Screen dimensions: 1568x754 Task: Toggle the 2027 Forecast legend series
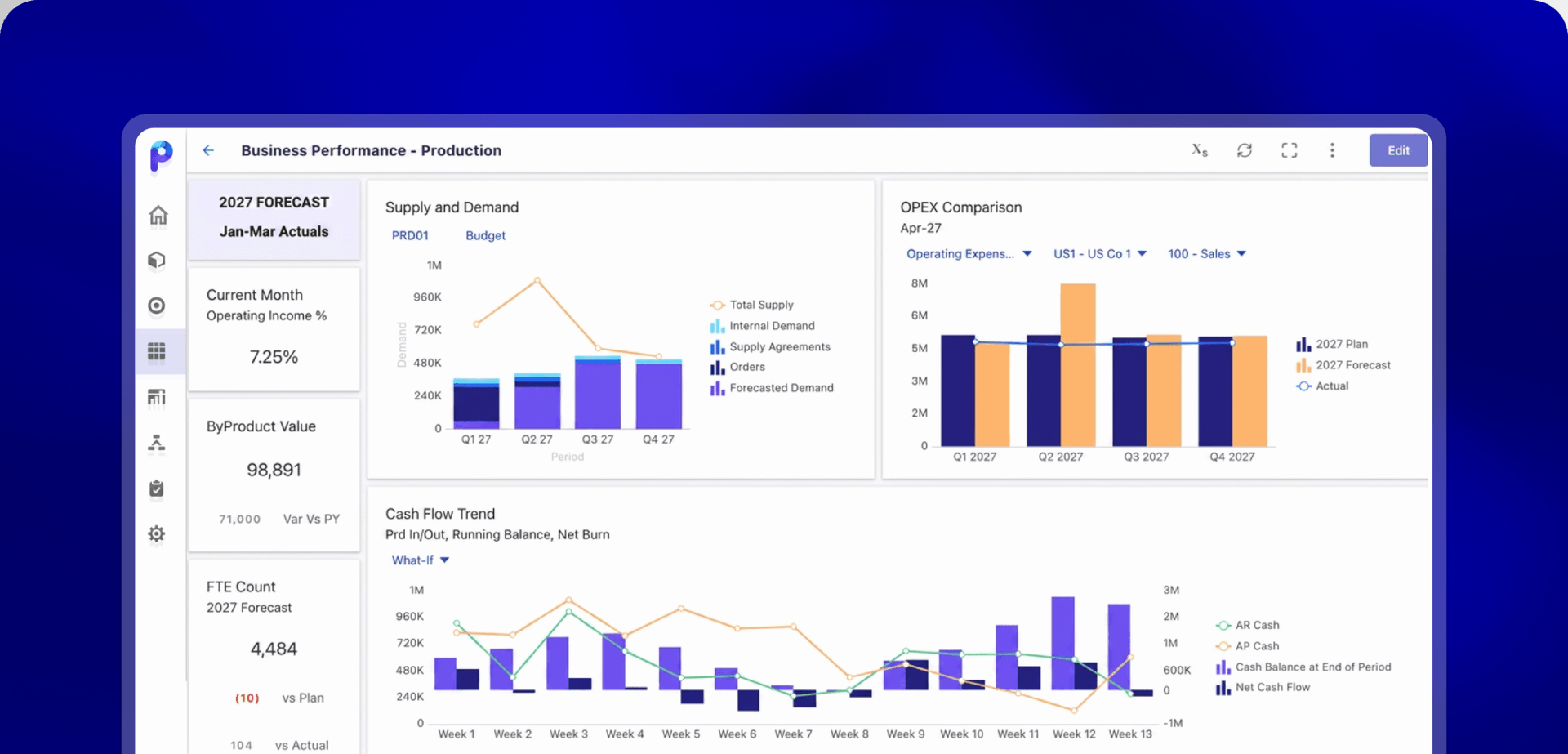click(x=1343, y=365)
